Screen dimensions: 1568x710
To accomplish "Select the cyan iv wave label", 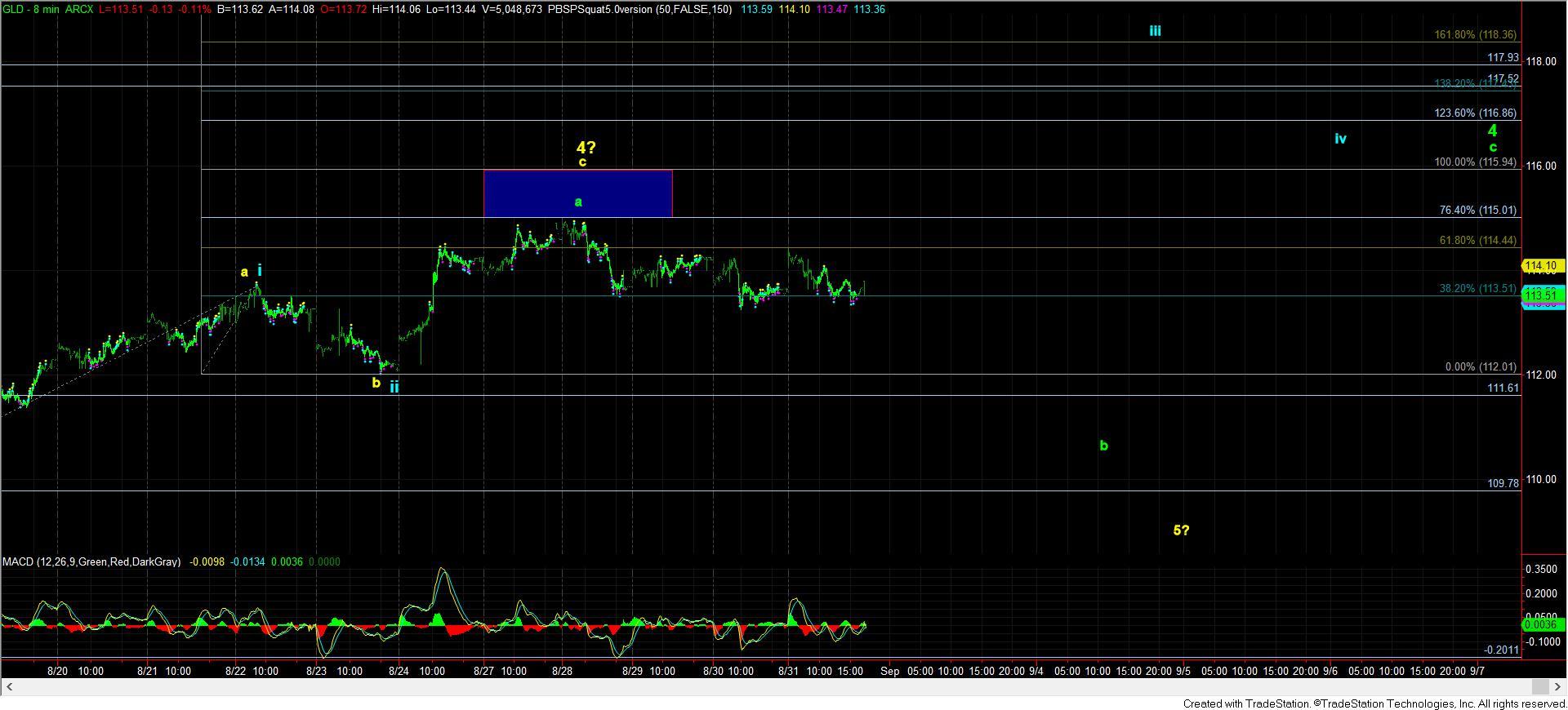I will coord(1339,139).
